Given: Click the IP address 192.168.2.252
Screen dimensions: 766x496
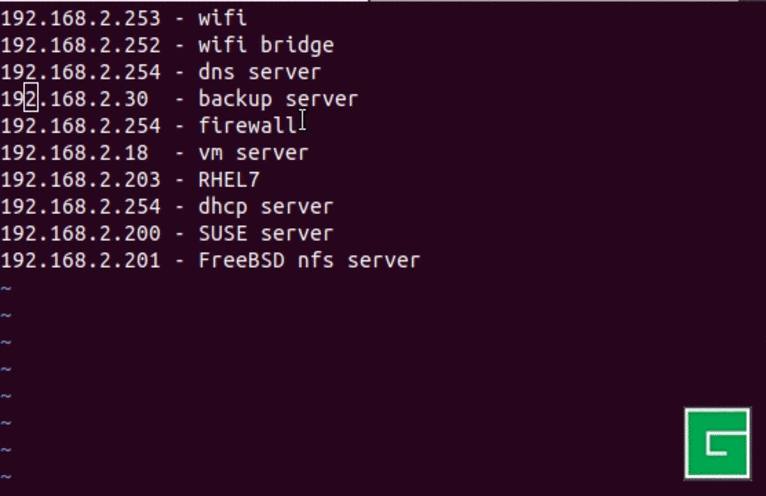Looking at the screenshot, I should 80,45.
